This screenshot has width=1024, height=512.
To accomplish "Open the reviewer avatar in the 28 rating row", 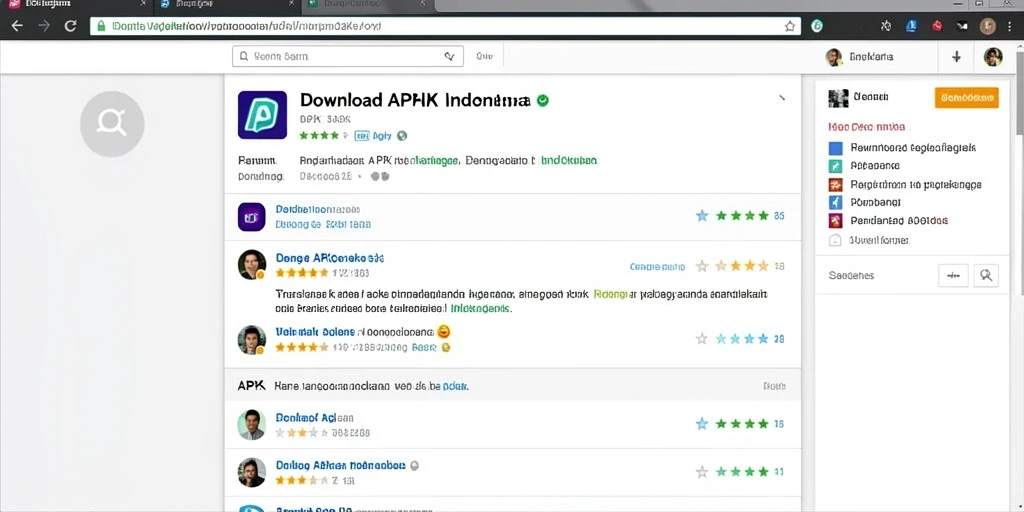I will pyautogui.click(x=251, y=340).
